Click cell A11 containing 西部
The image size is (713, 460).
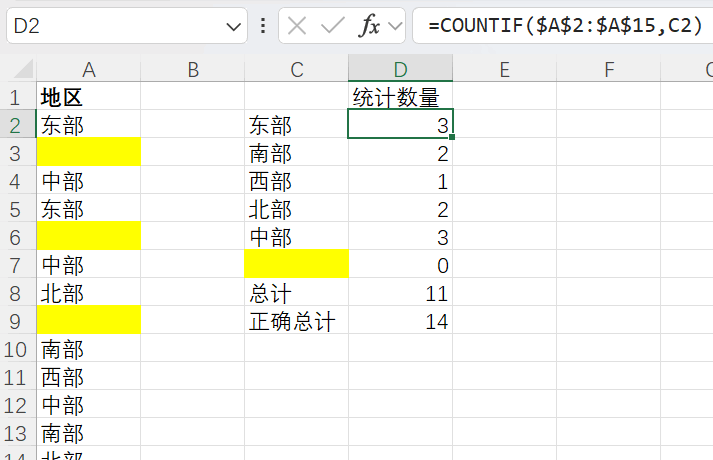click(89, 376)
